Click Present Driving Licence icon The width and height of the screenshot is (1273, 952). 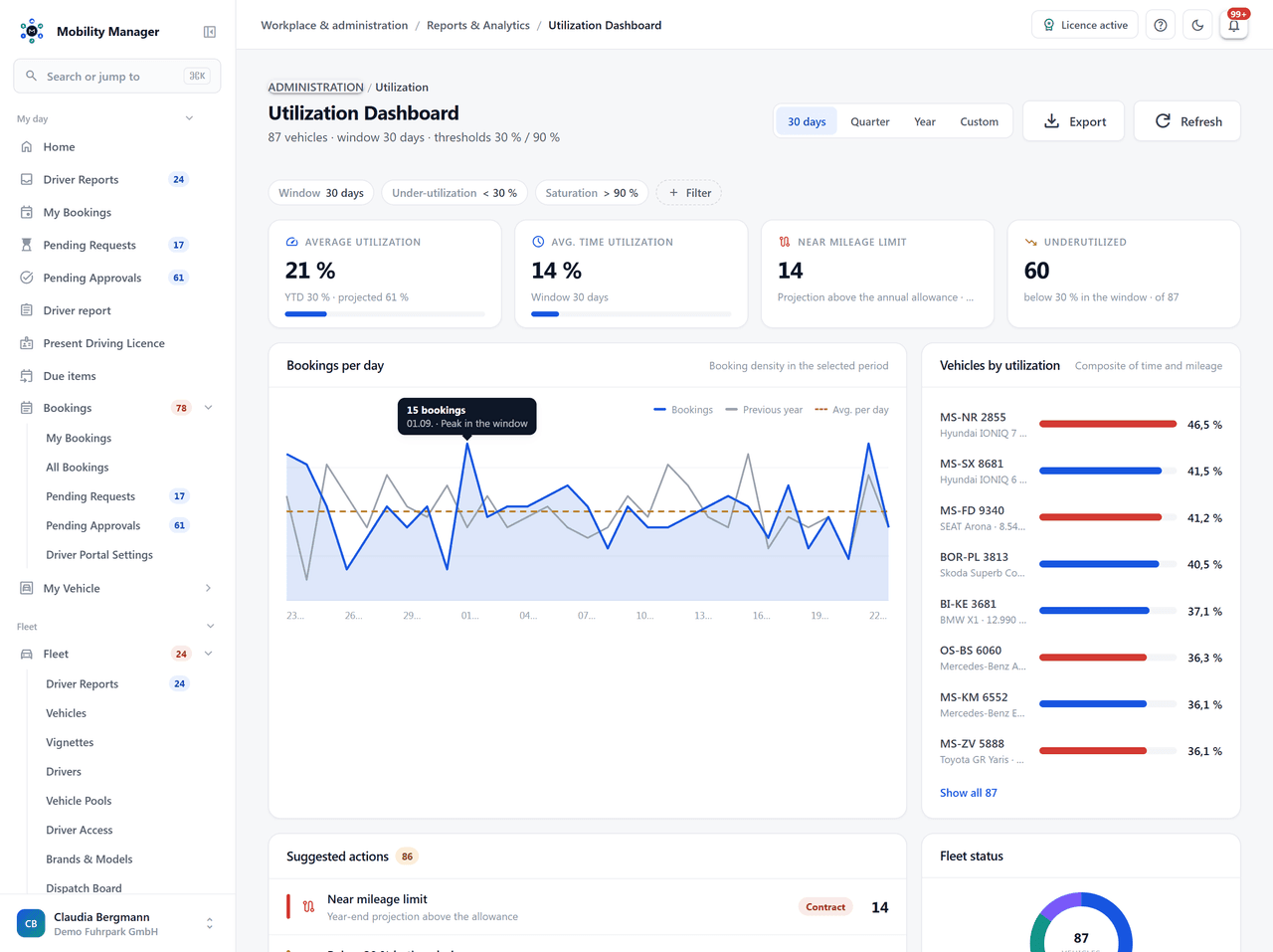point(27,344)
